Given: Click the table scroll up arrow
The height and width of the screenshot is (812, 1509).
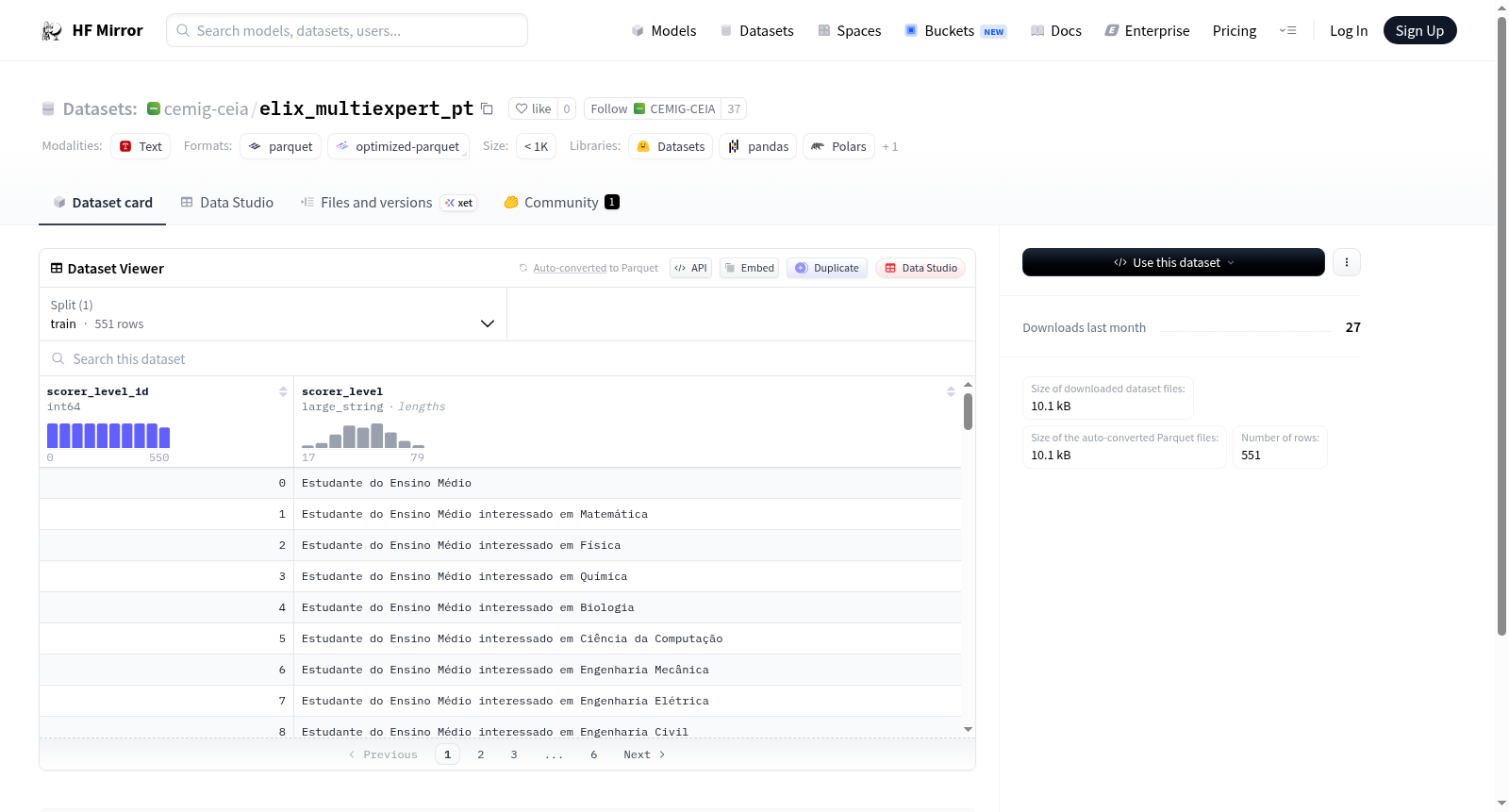Looking at the screenshot, I should coord(968,385).
